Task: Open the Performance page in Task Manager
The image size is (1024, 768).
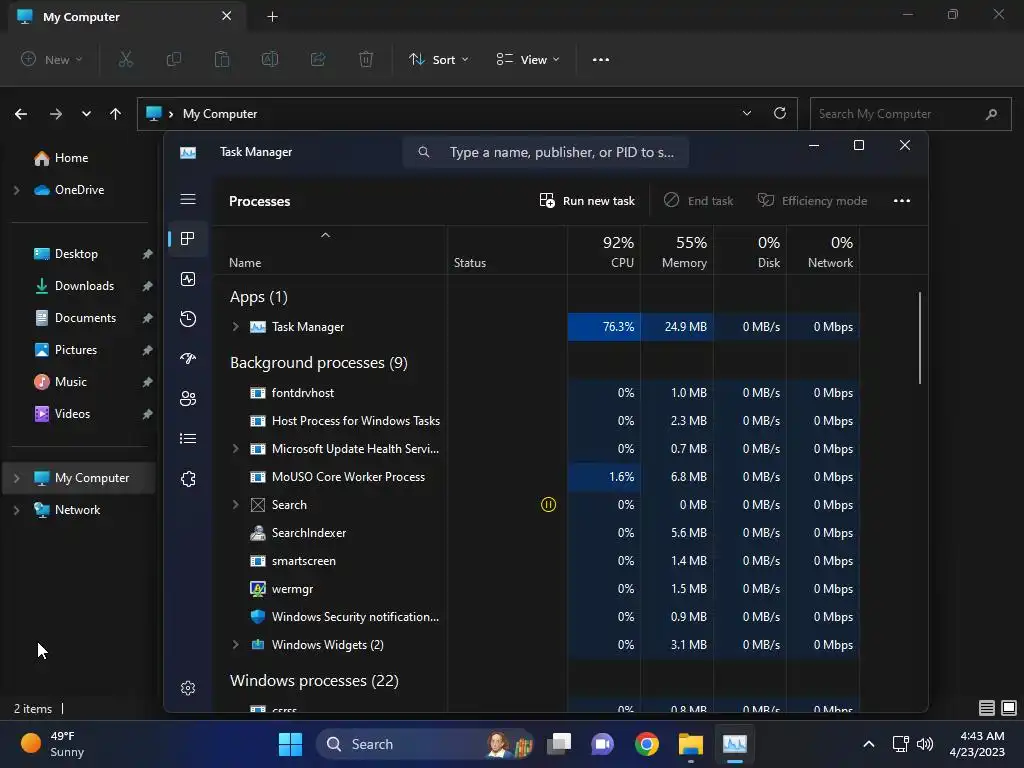Action: [x=188, y=280]
